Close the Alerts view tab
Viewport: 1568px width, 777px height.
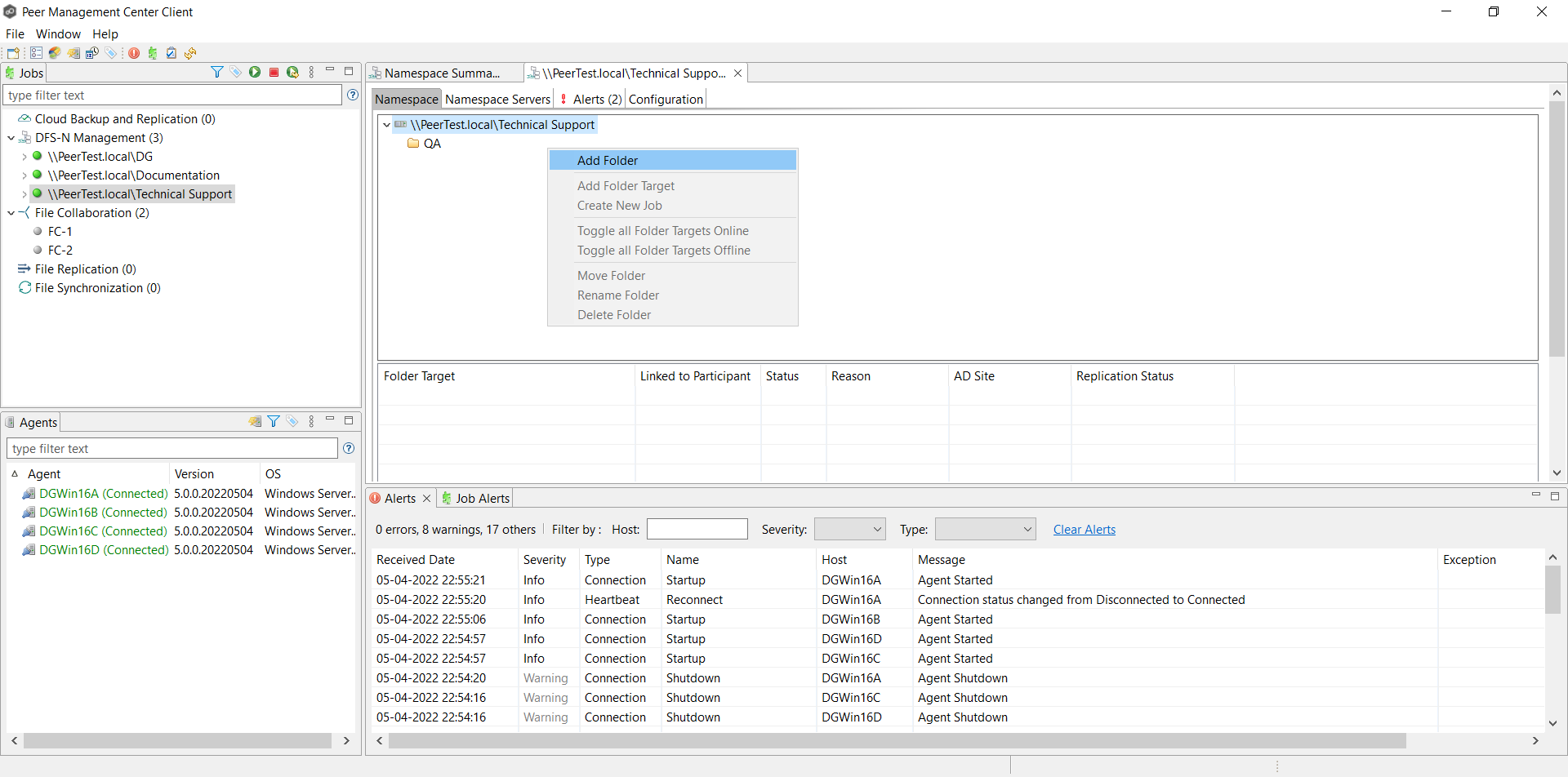(426, 499)
